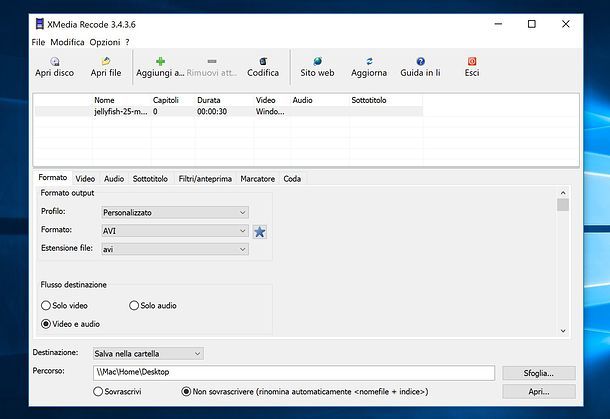Choose the Sovrascrivi option

point(98,391)
